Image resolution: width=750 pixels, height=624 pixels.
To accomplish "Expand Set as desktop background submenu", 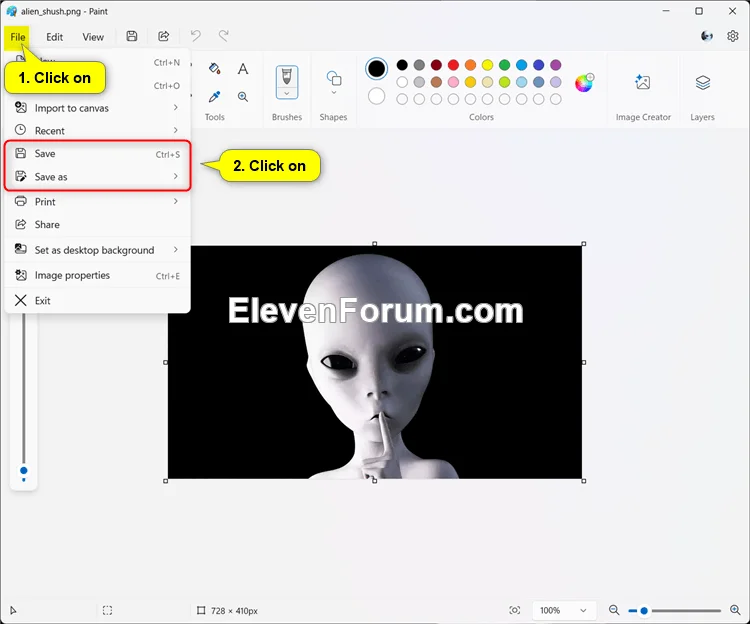I will 176,250.
